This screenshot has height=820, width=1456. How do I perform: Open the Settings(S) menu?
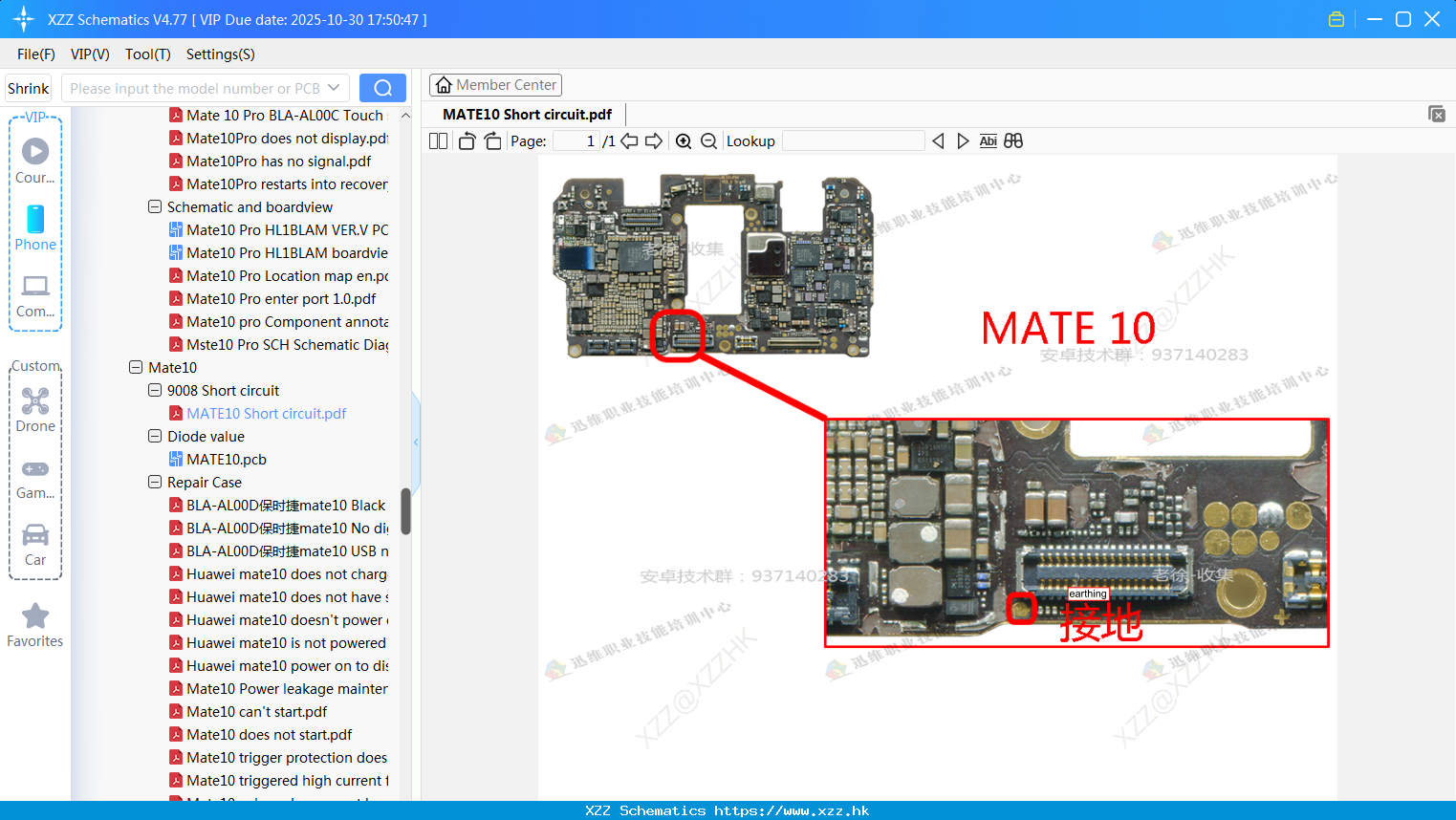[x=221, y=54]
